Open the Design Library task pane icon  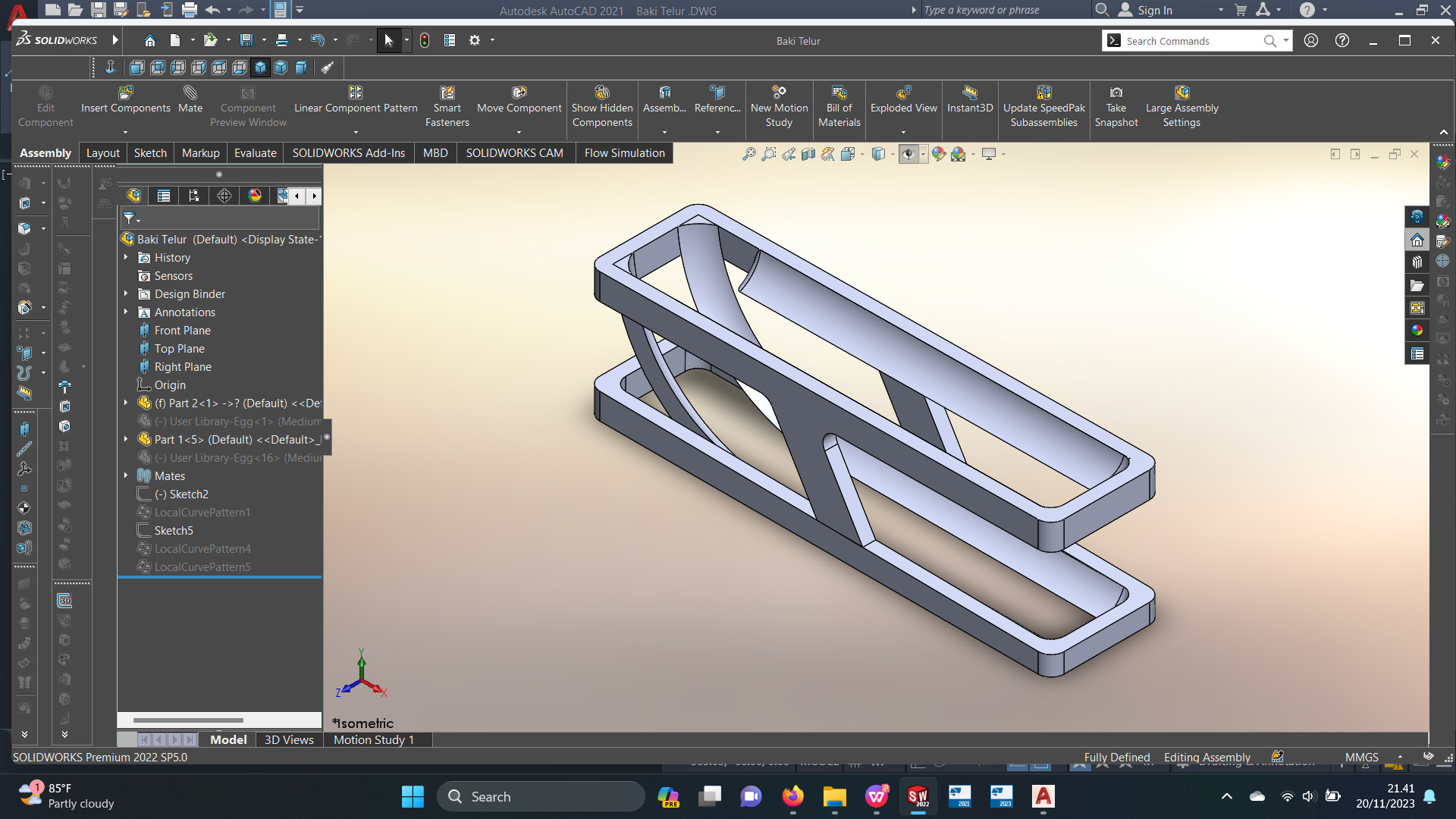pos(1417,263)
